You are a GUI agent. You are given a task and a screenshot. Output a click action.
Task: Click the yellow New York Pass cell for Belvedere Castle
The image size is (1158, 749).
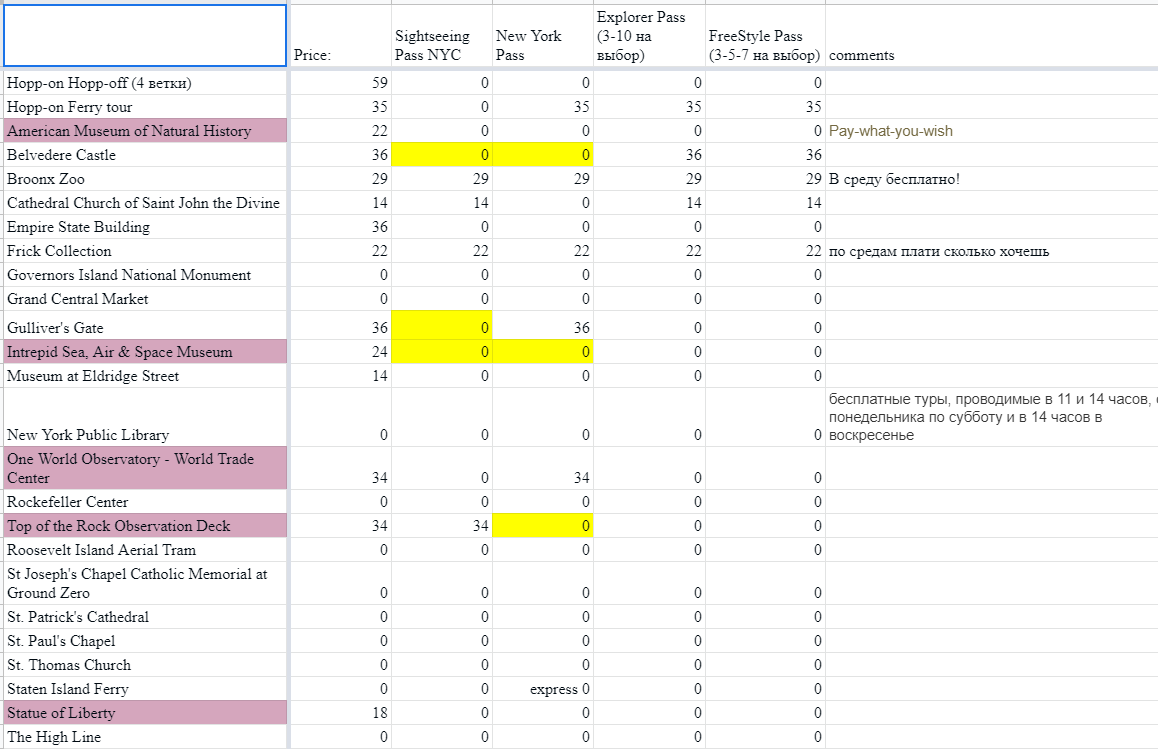[x=543, y=155]
